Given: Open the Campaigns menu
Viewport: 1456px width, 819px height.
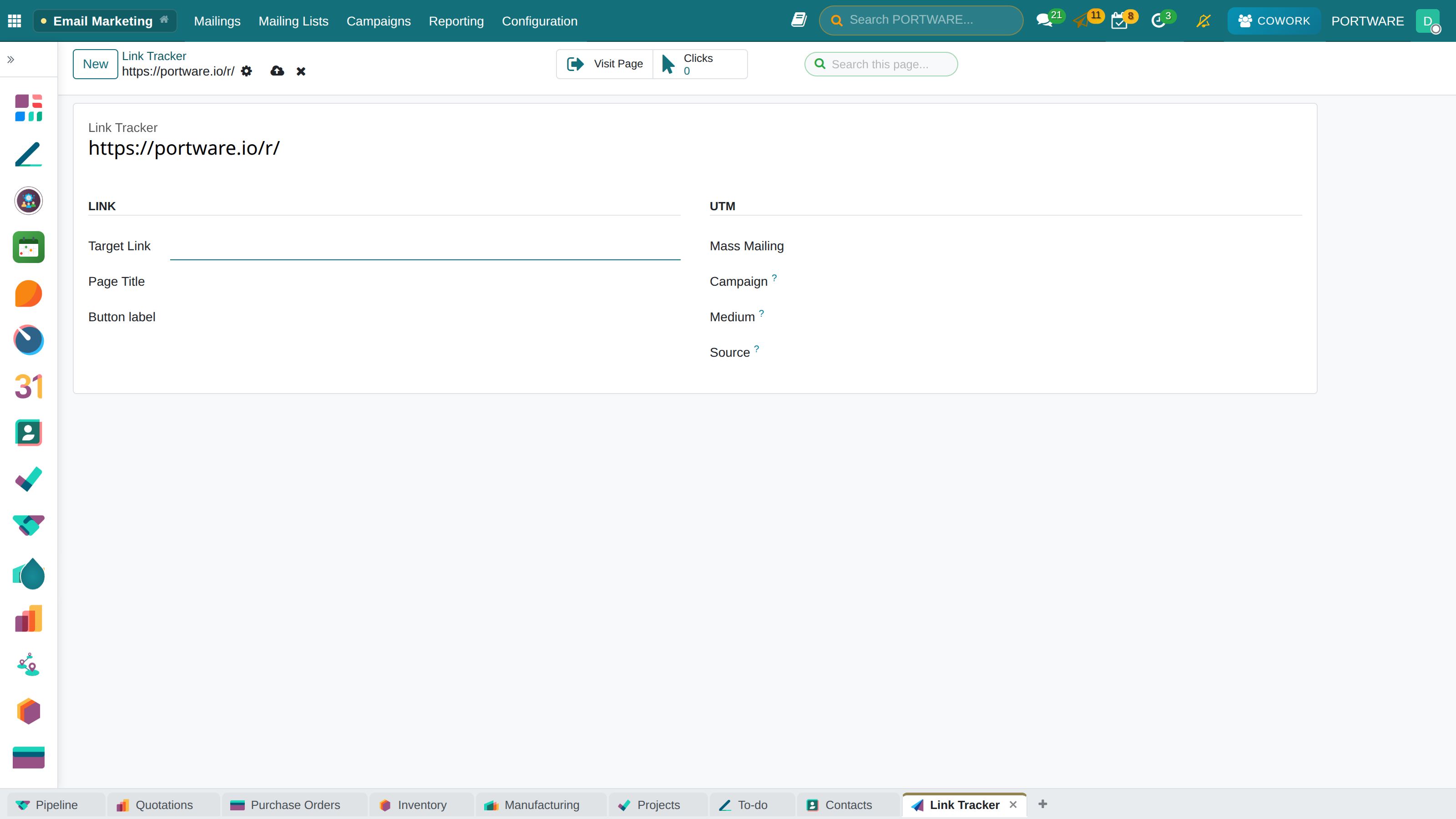Looking at the screenshot, I should click(x=378, y=21).
